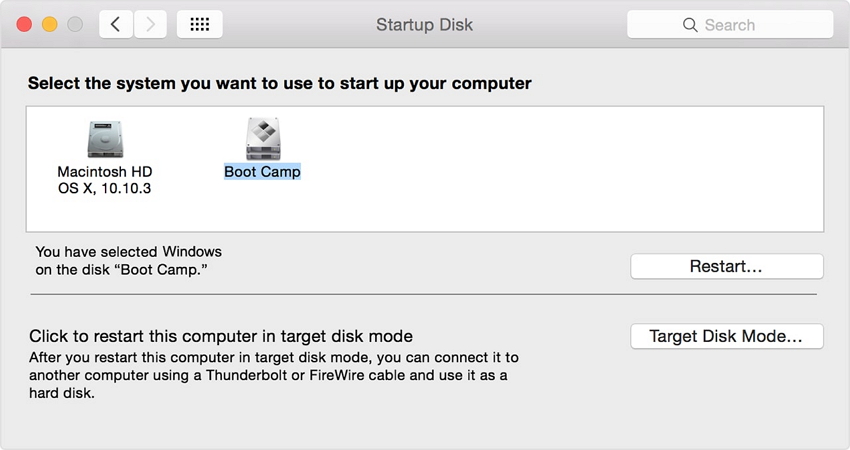The width and height of the screenshot is (850, 450).
Task: Click the 'Select the system' heading text
Action: click(x=279, y=84)
